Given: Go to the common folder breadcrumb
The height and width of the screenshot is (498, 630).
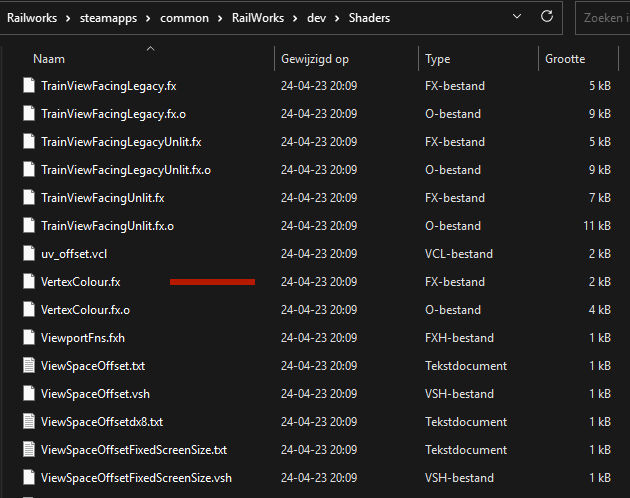Looking at the screenshot, I should [x=184, y=17].
